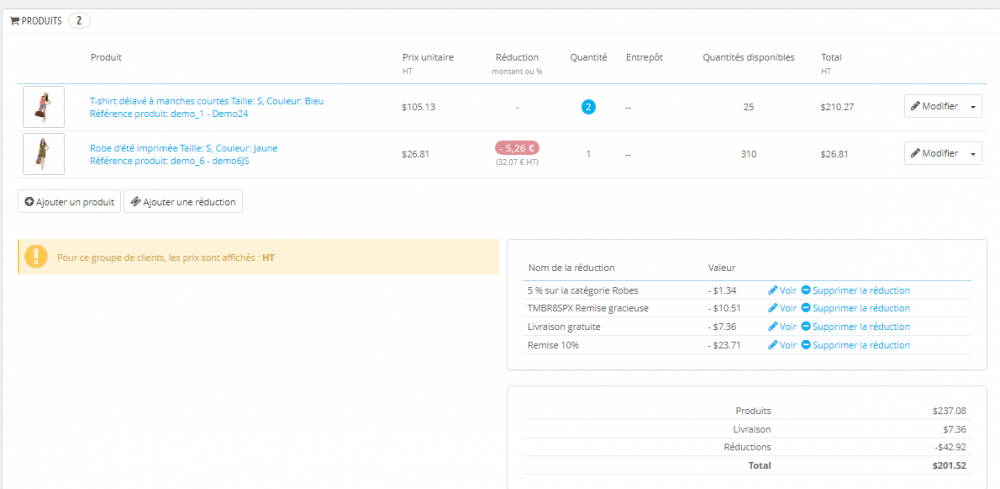The height and width of the screenshot is (489, 1000).
Task: Expand dropdown arrow next to T-shirt Modifier
Action: click(x=973, y=106)
